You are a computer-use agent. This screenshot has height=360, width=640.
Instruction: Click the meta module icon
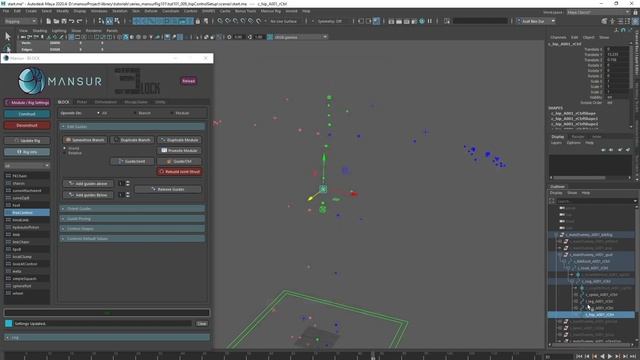[x=8, y=271]
